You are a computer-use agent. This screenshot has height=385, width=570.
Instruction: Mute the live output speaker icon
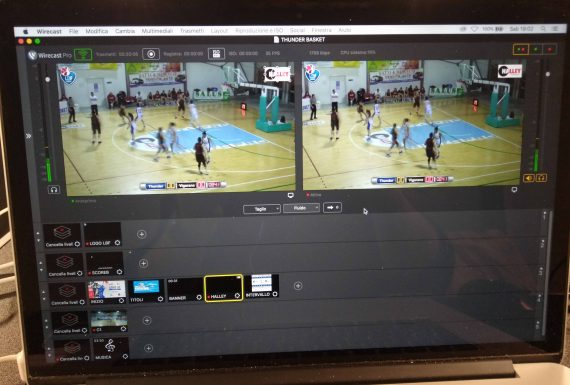[x=529, y=178]
